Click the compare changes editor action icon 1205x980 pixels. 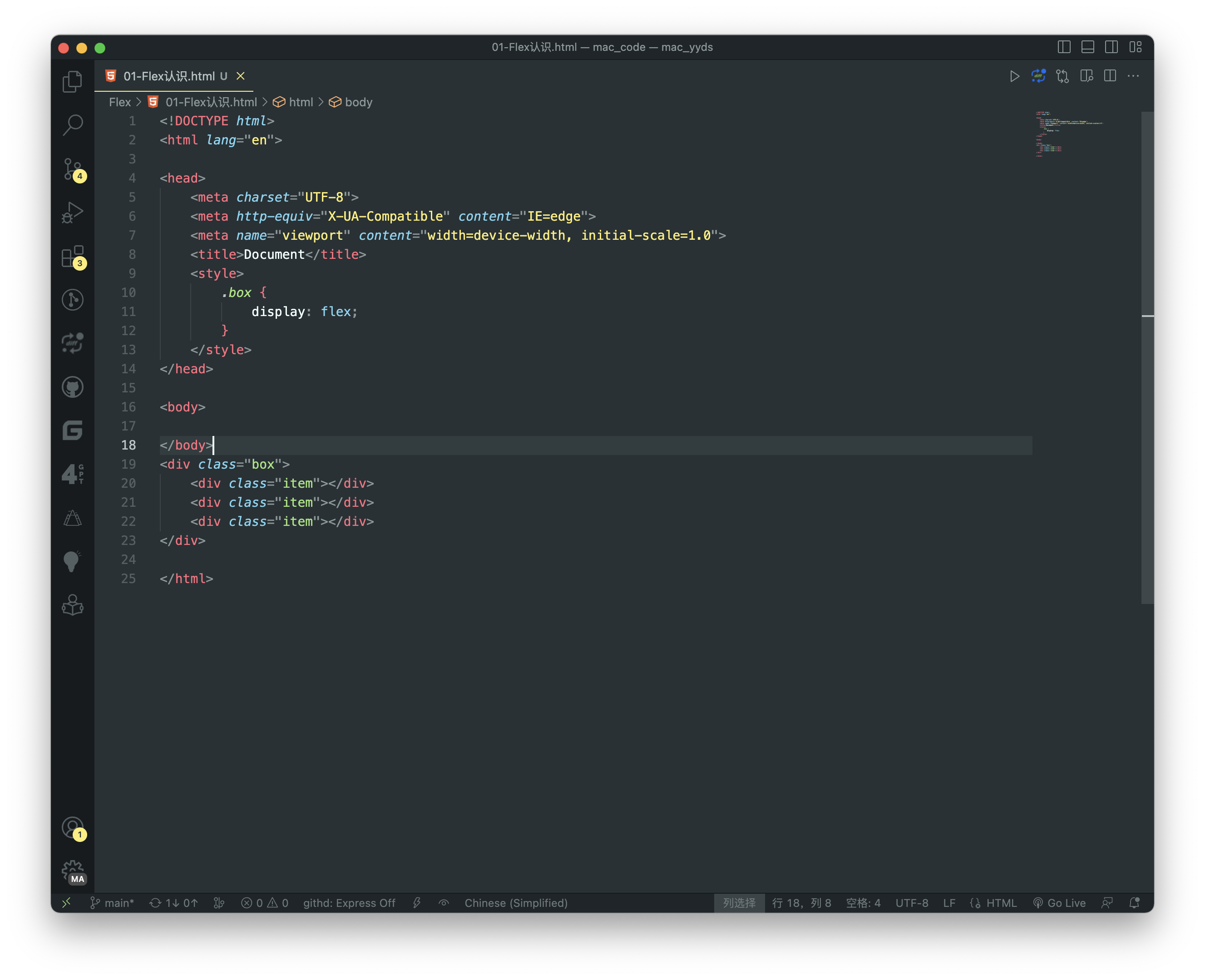point(1063,76)
